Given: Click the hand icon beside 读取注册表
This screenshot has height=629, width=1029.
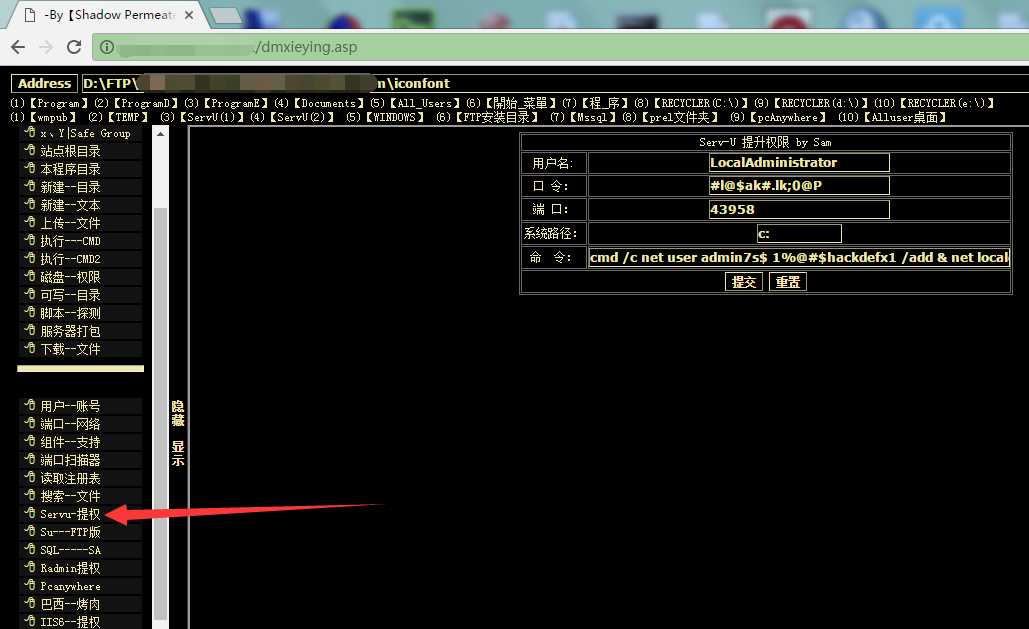Looking at the screenshot, I should click(x=30, y=478).
